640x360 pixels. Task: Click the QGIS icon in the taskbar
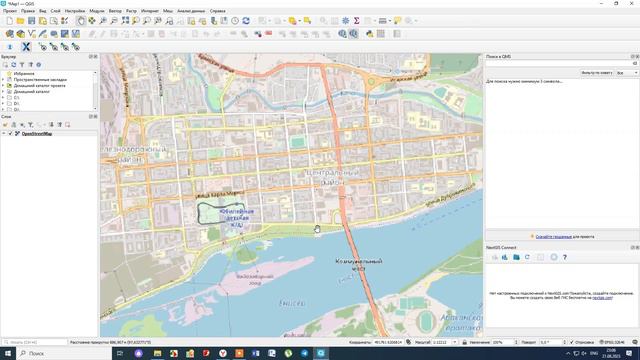[321, 353]
